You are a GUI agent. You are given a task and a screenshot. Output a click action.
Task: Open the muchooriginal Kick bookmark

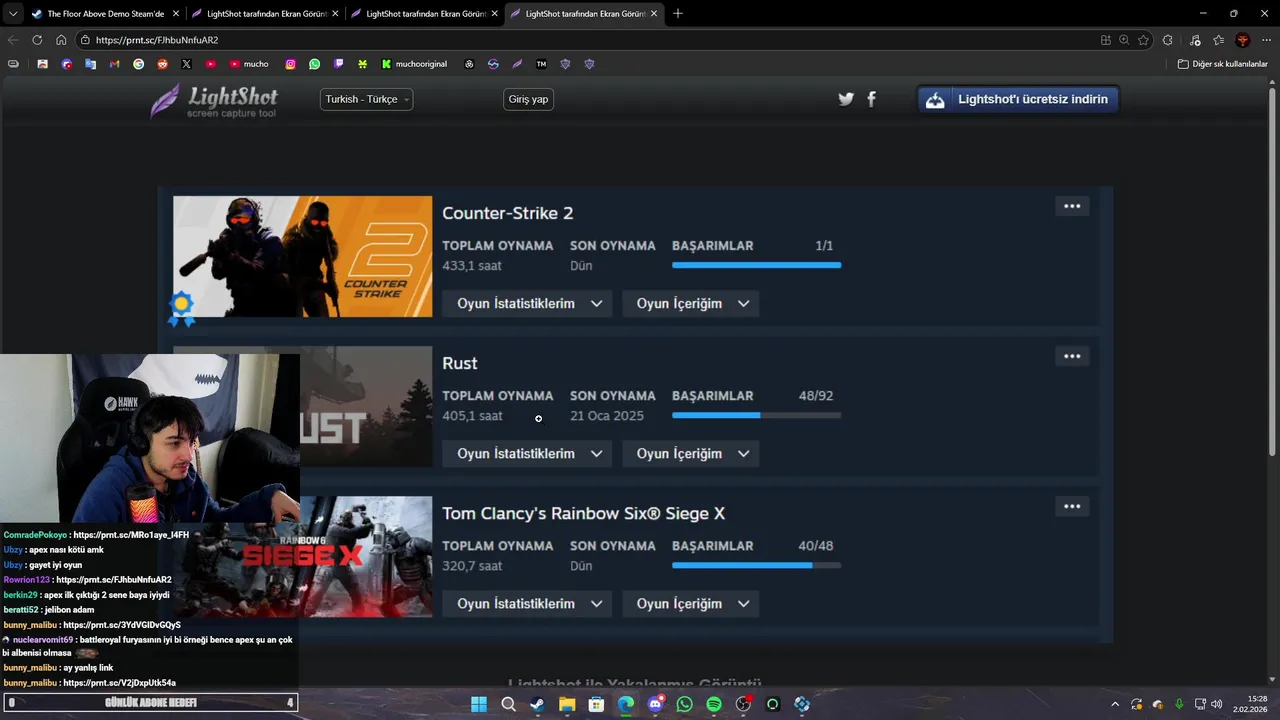click(x=414, y=64)
